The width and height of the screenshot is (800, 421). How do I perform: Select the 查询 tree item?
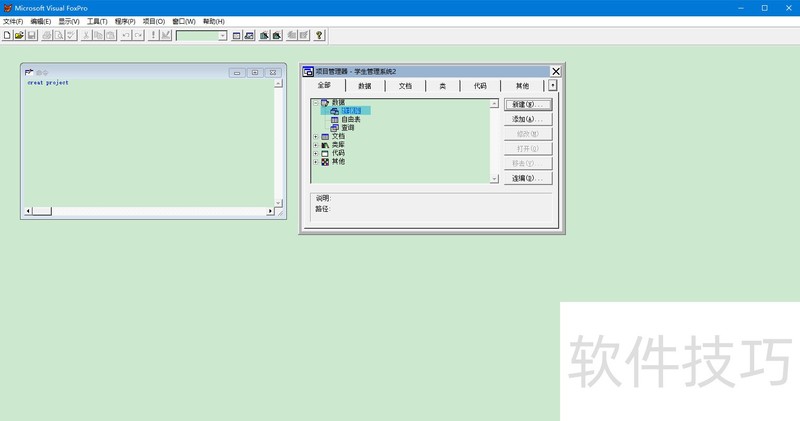pos(342,128)
